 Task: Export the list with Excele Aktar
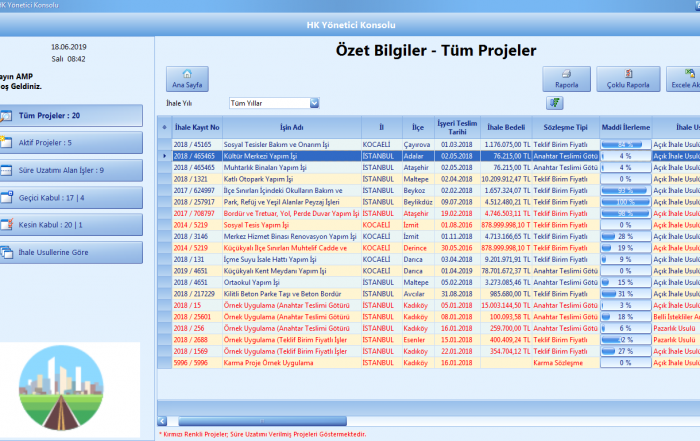tap(683, 79)
